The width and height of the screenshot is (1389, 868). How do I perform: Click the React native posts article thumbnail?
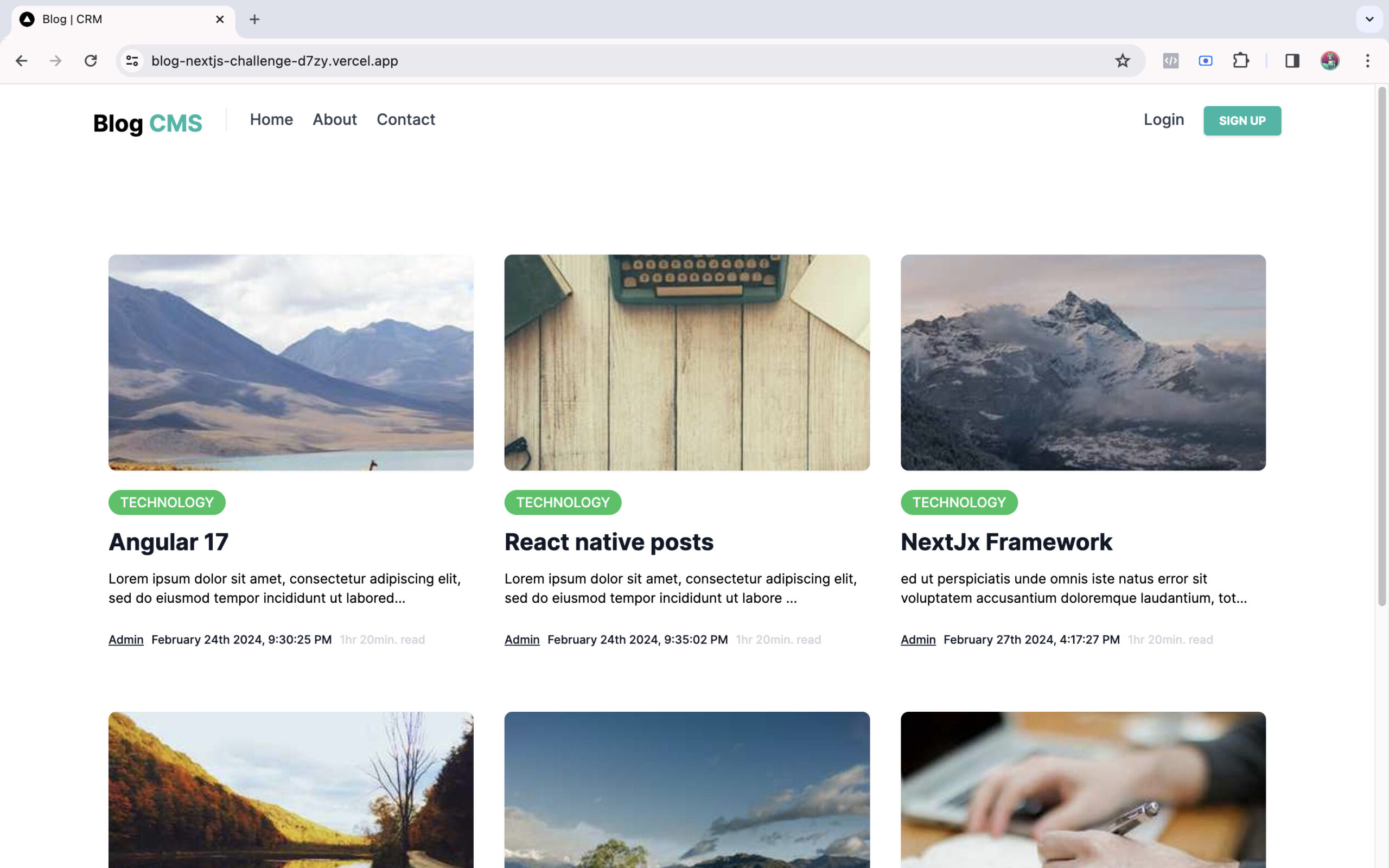pos(687,362)
